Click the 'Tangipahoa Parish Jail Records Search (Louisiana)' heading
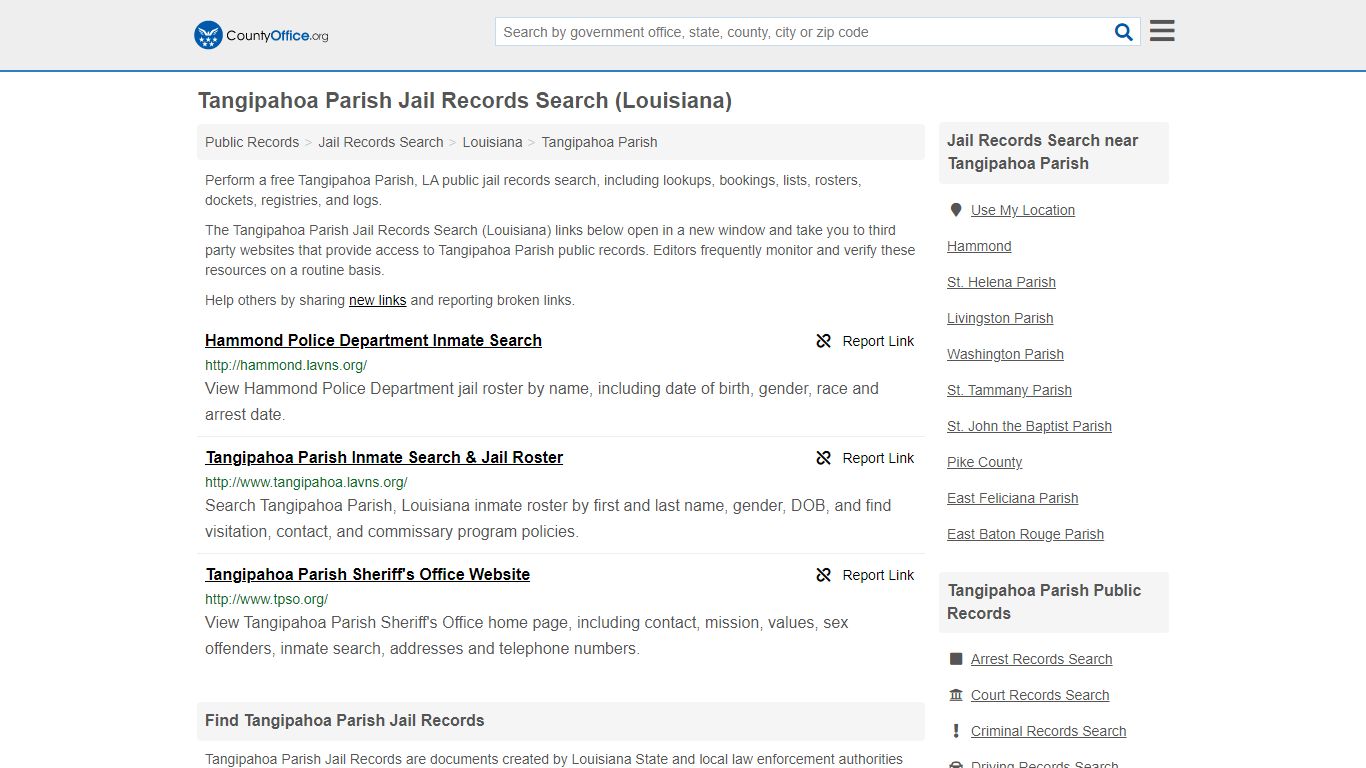1366x768 pixels. [465, 101]
